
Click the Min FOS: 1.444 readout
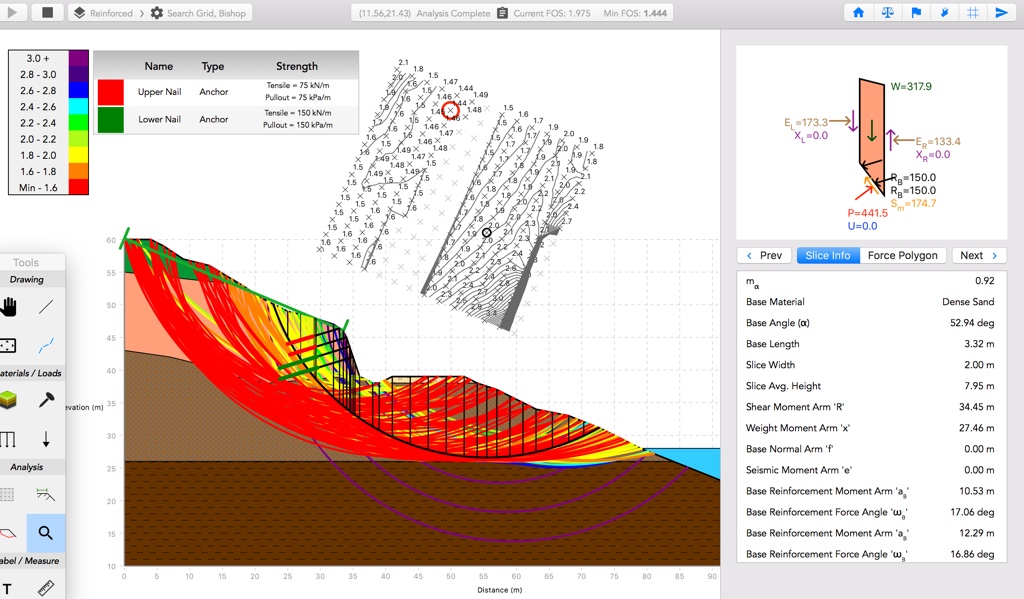(635, 13)
